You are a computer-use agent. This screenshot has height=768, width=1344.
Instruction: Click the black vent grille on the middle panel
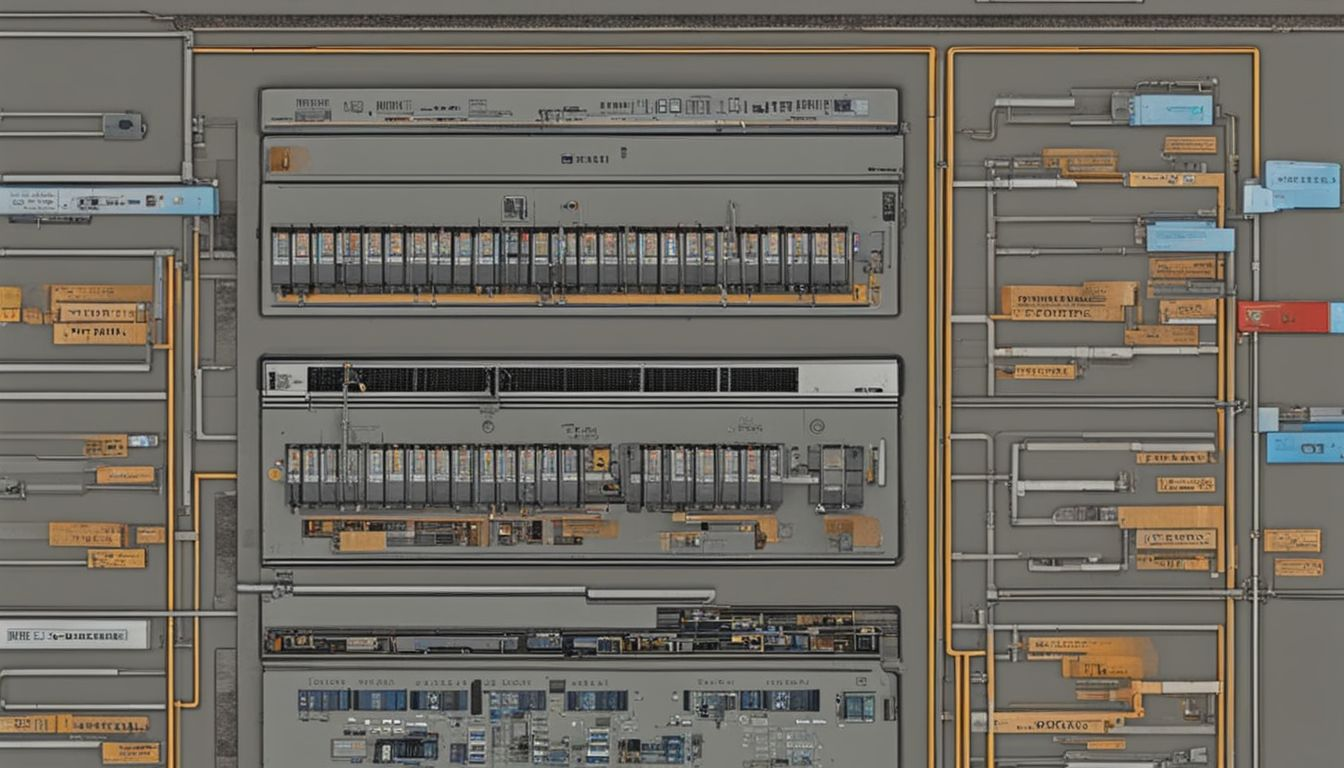(x=552, y=379)
